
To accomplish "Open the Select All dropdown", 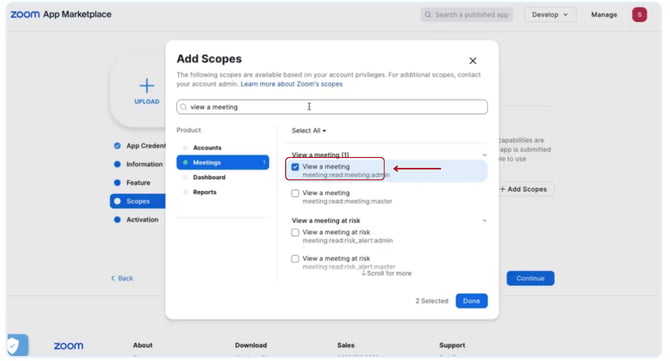I will 309,131.
